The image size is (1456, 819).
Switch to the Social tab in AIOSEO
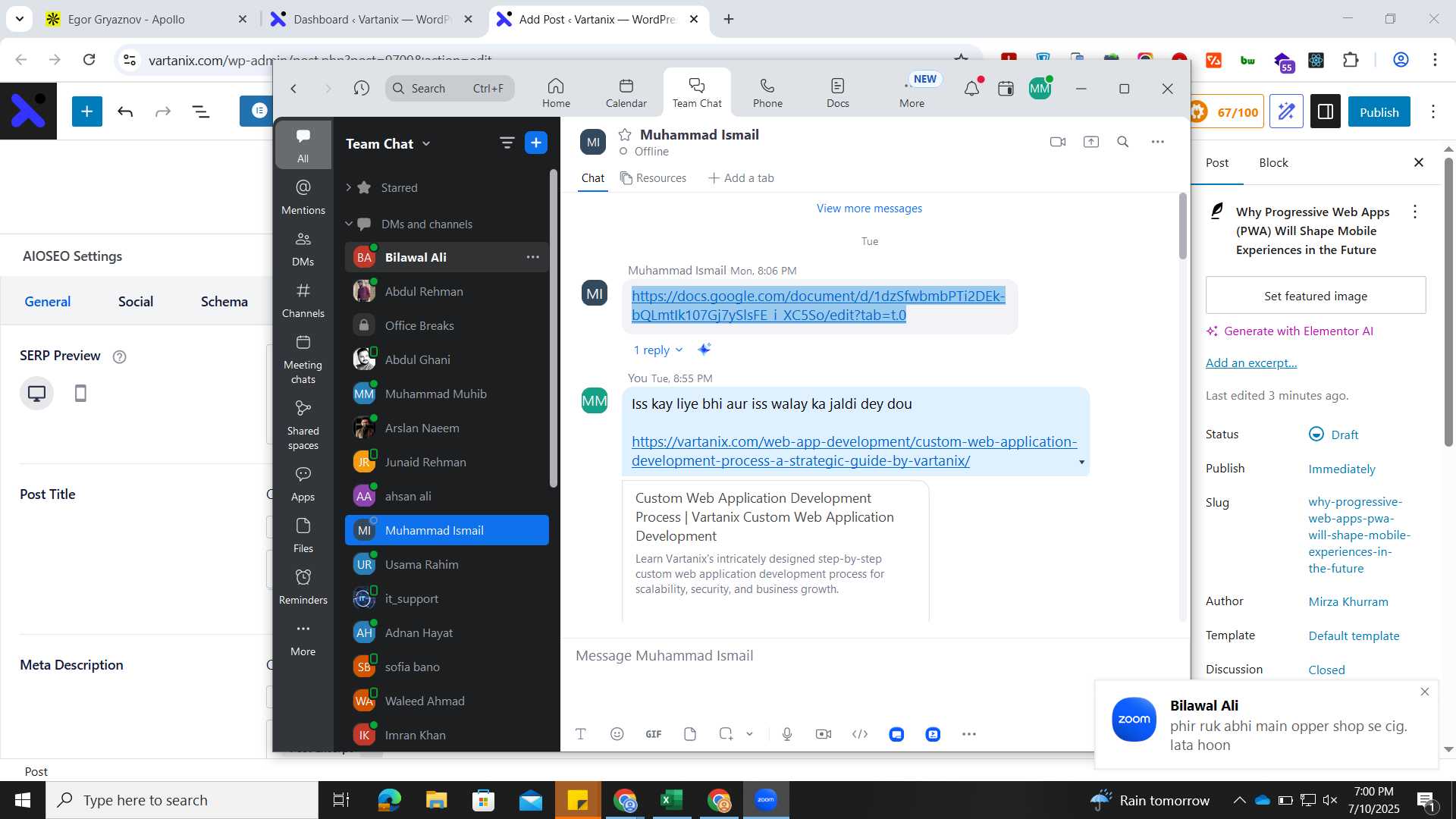click(x=136, y=301)
